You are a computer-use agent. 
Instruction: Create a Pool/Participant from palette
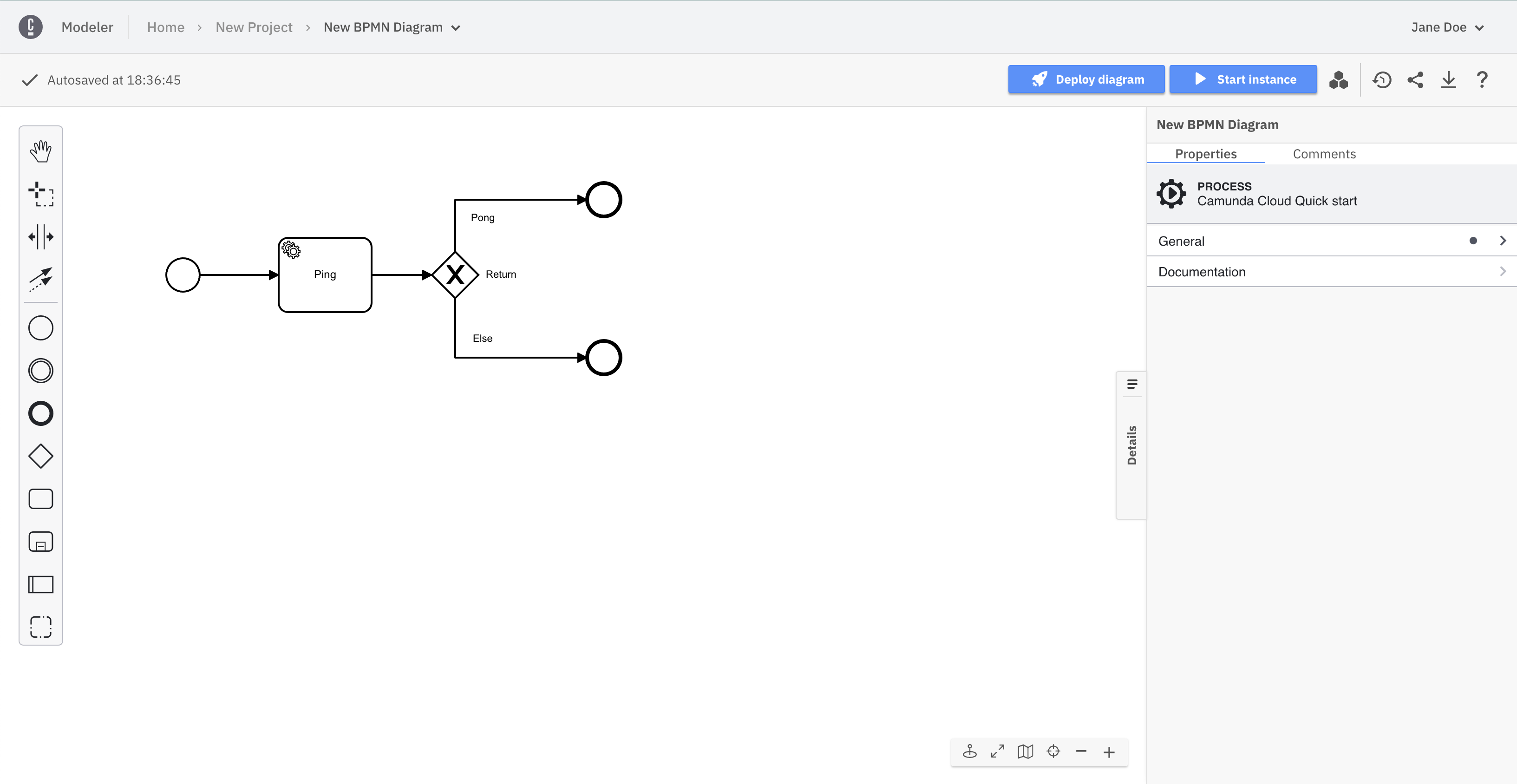pyautogui.click(x=40, y=584)
